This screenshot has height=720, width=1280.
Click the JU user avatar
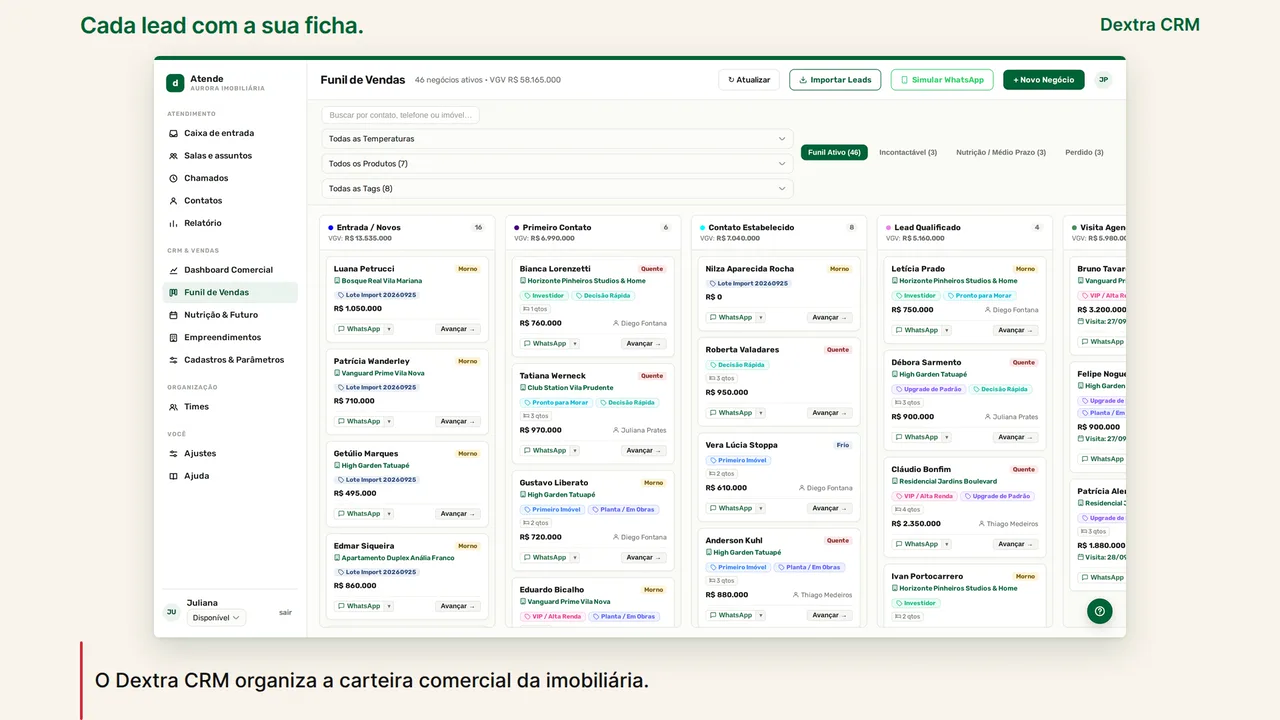point(171,612)
